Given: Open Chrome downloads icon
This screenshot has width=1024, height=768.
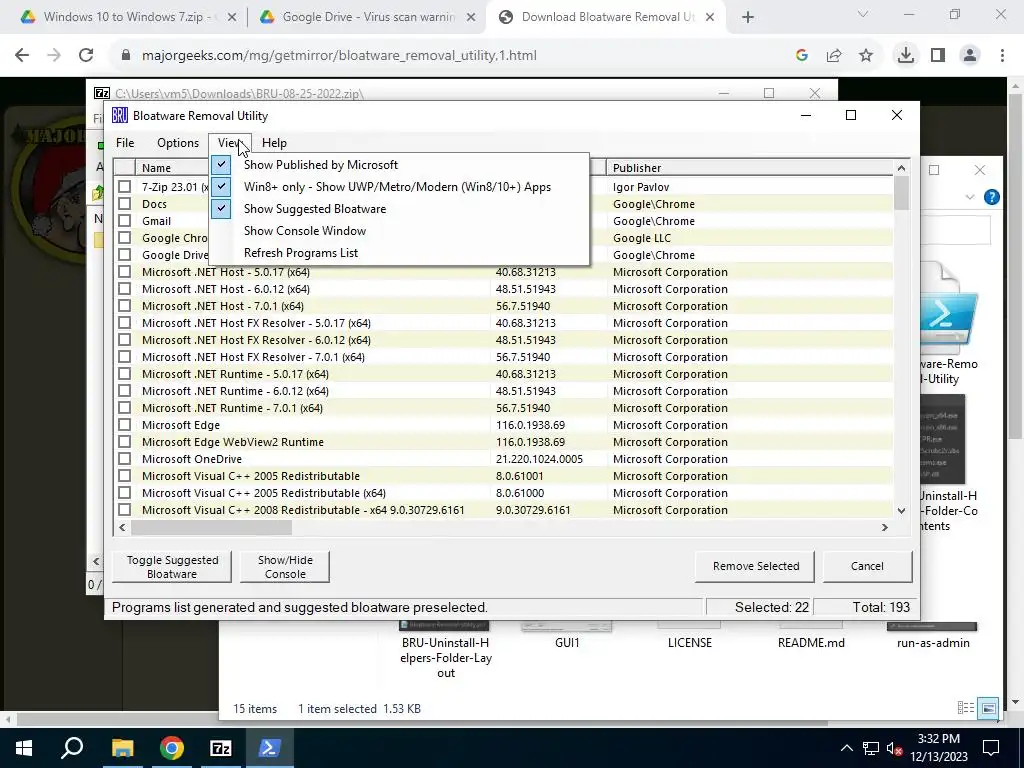Looking at the screenshot, I should click(x=905, y=56).
